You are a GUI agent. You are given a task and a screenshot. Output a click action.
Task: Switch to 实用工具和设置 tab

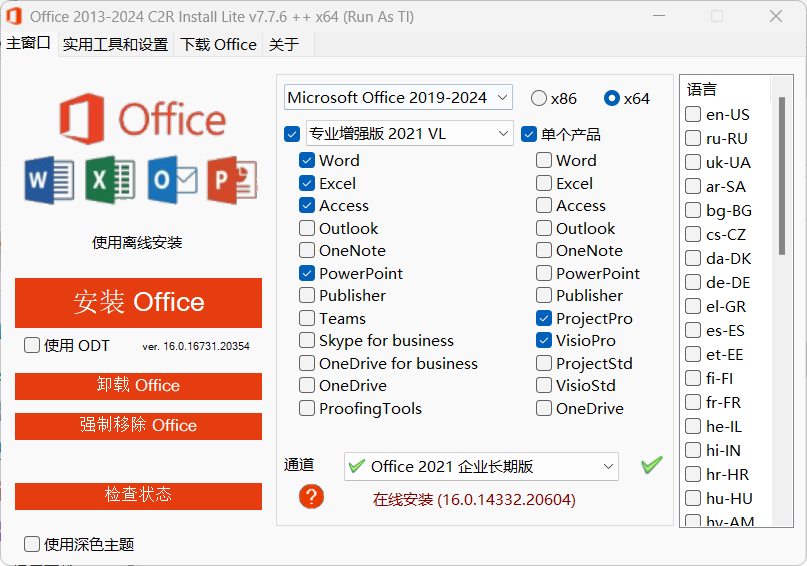(x=115, y=45)
